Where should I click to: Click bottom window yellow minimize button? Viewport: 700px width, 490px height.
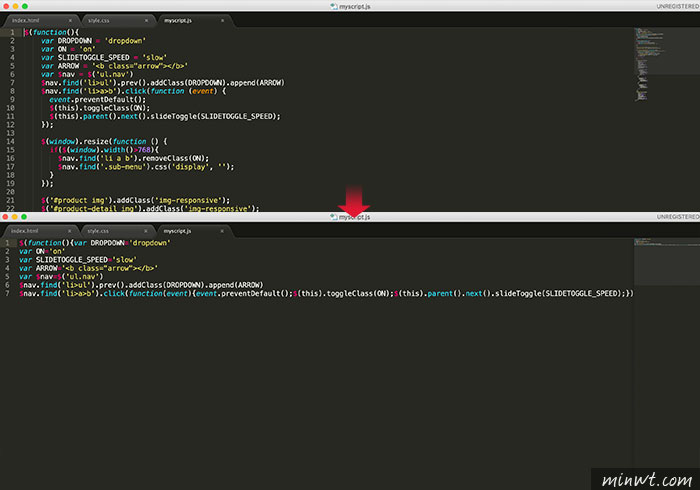[15, 217]
